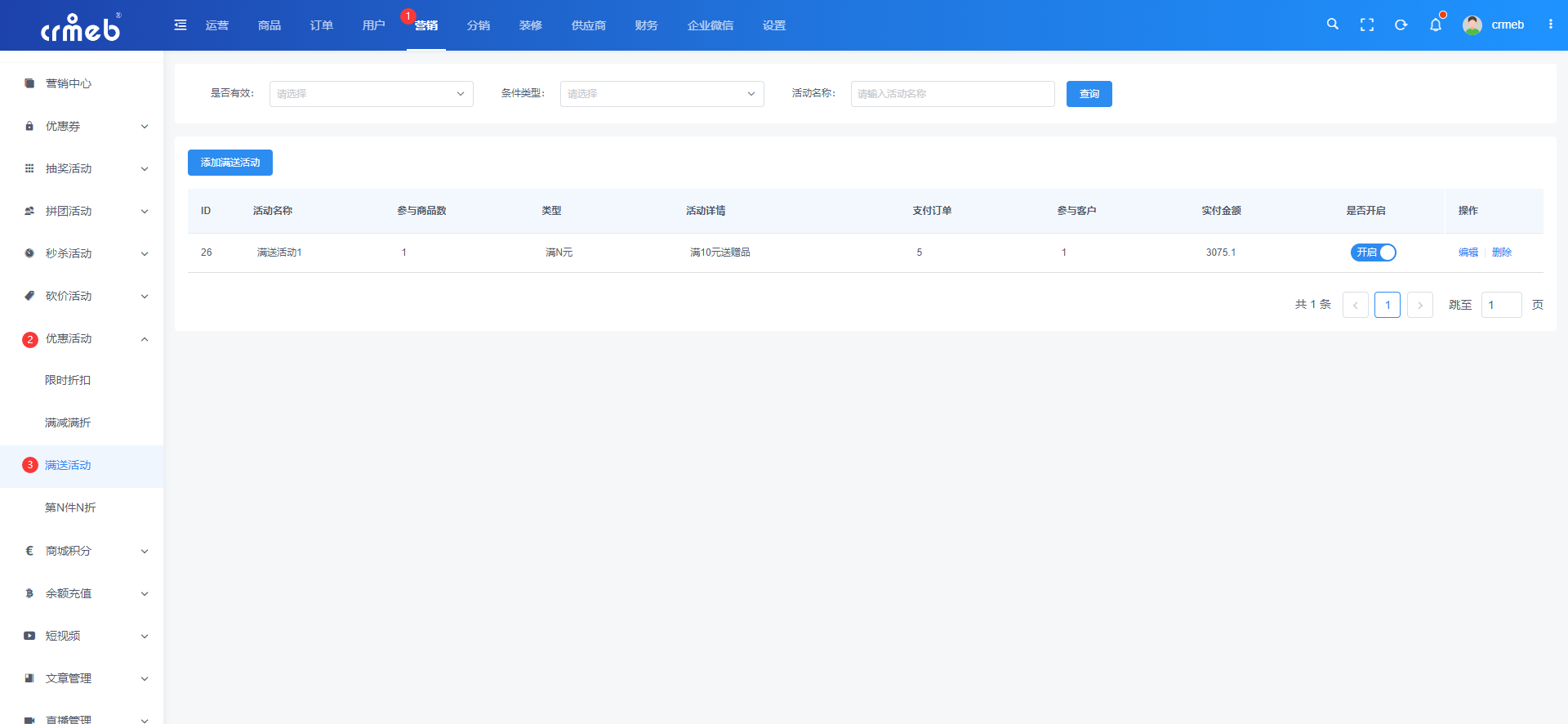Open the 限时折扣 submenu item

point(68,380)
